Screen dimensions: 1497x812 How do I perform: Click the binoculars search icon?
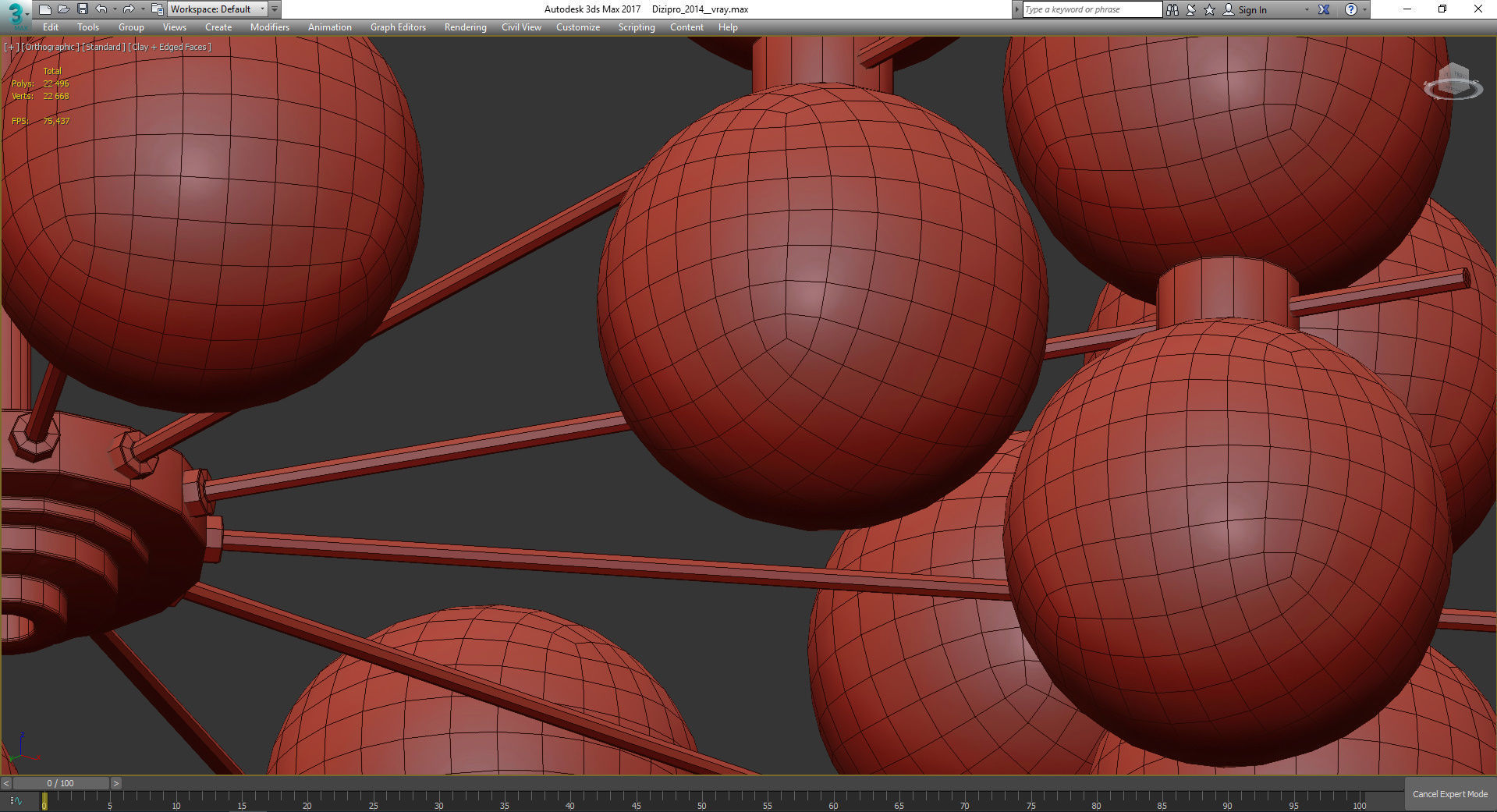[x=1172, y=9]
